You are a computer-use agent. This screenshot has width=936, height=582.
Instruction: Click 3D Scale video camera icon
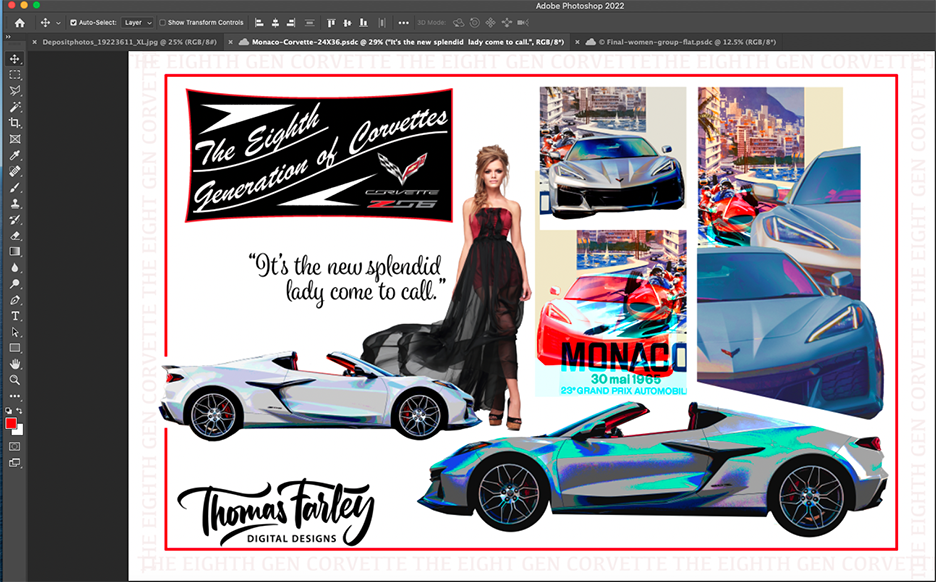pos(523,23)
